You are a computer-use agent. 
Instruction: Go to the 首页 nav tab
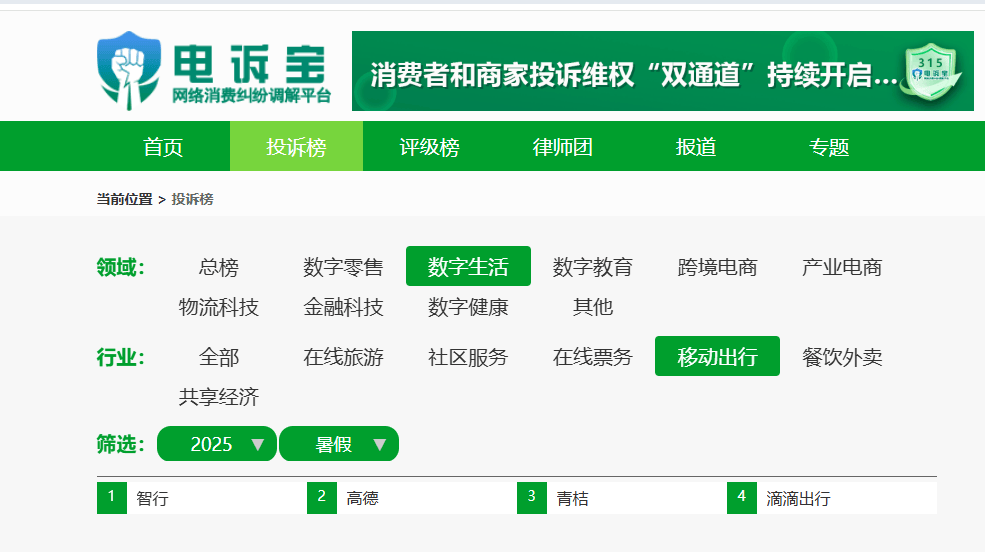pos(163,147)
